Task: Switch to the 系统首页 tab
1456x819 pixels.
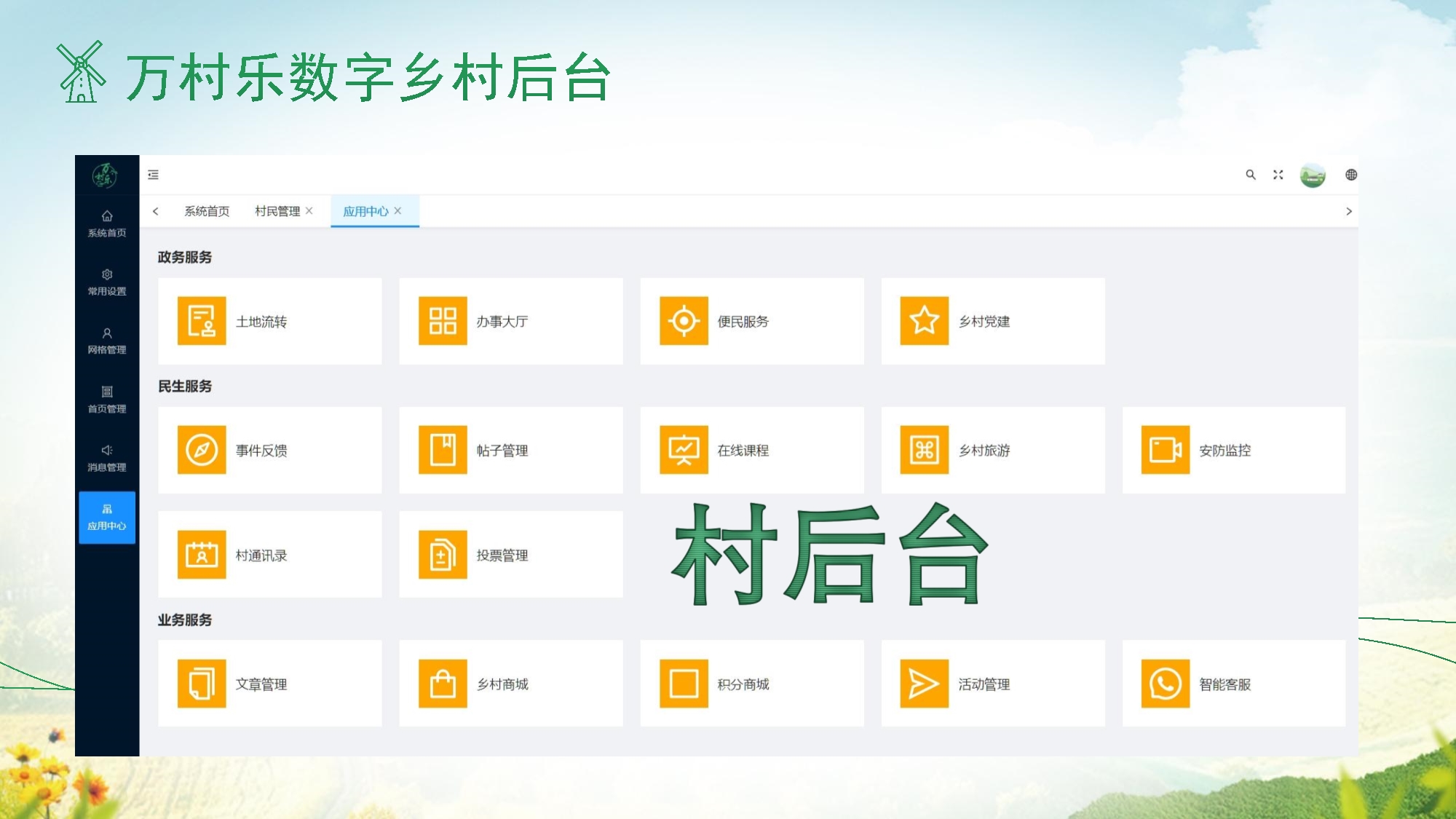Action: tap(207, 211)
